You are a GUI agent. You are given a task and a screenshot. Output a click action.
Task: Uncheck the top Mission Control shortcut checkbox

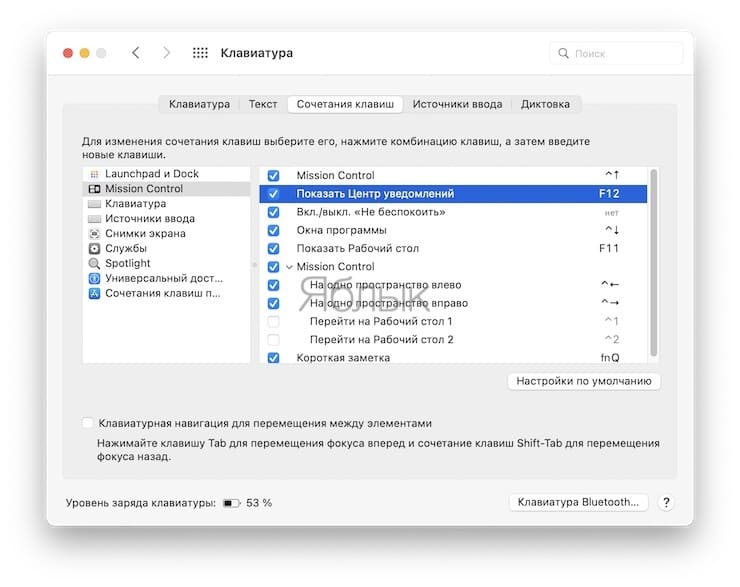273,176
